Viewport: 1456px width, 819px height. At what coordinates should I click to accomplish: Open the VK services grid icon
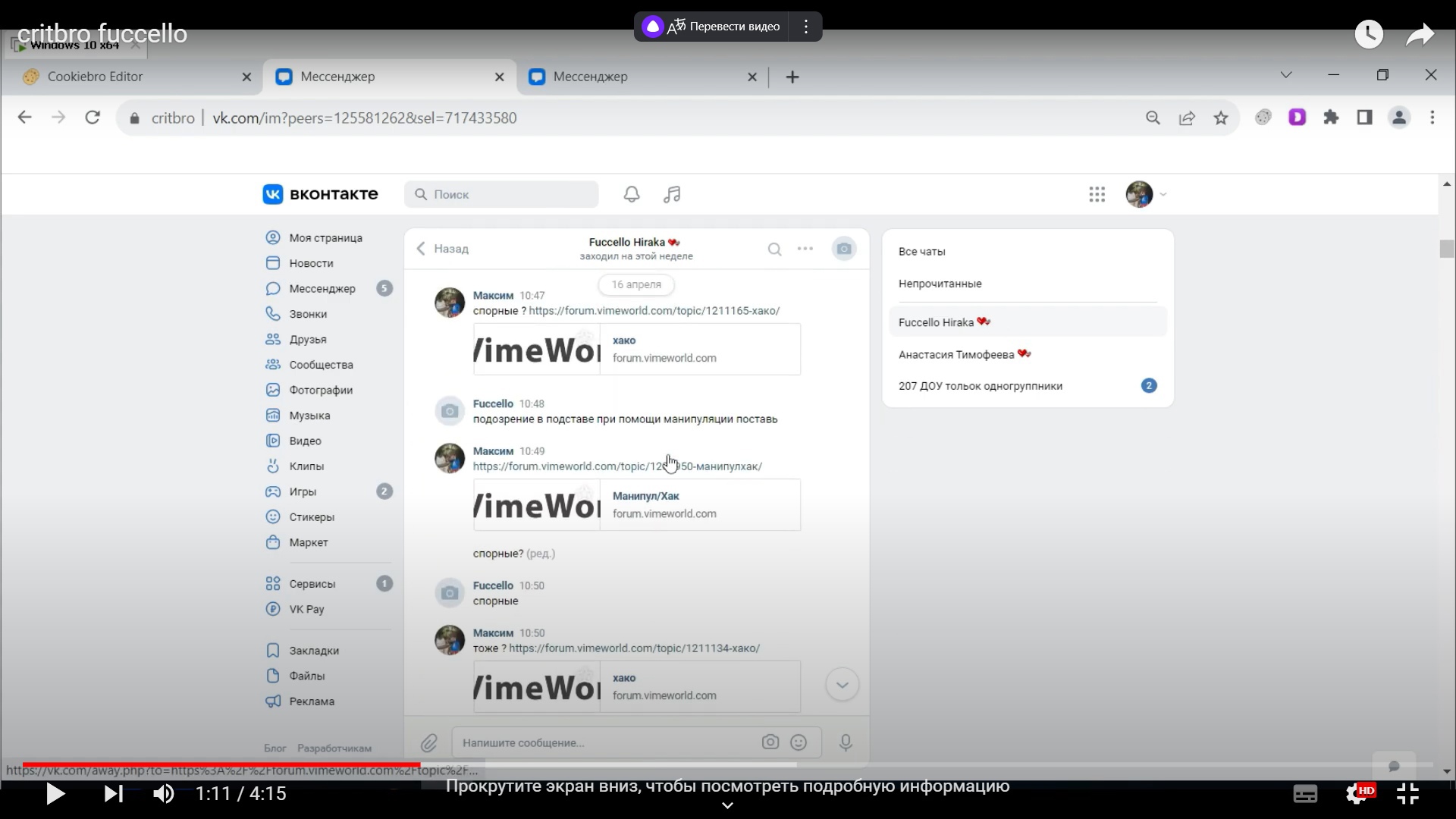1097,194
